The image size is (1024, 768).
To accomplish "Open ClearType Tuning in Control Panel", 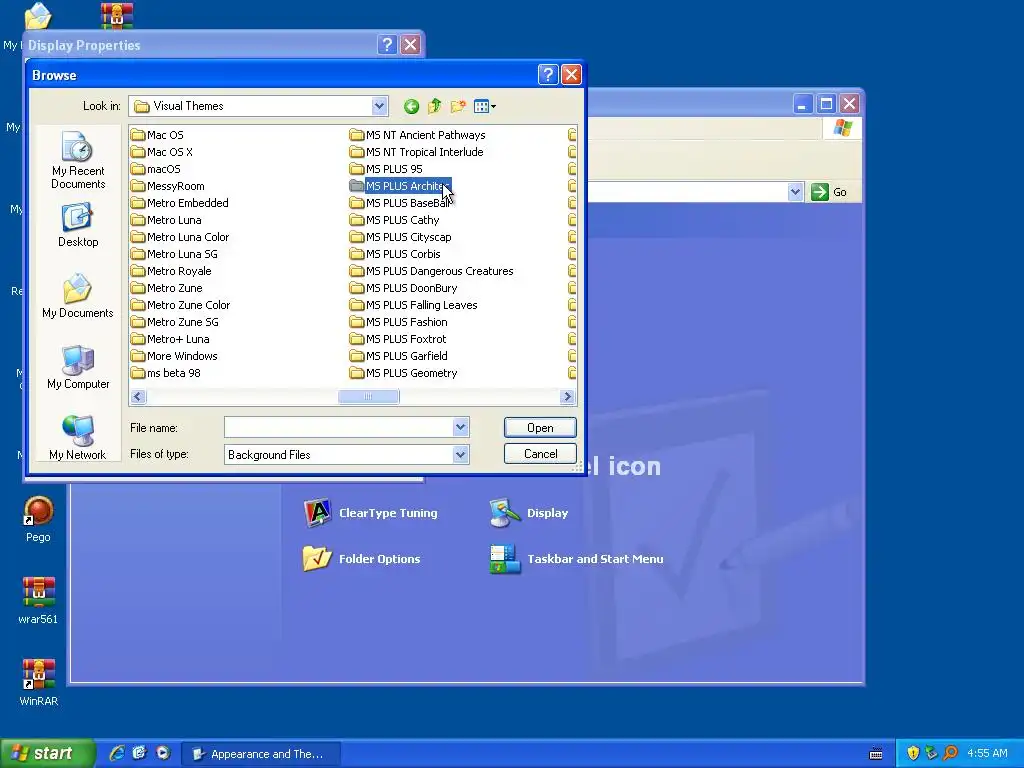I will (371, 513).
